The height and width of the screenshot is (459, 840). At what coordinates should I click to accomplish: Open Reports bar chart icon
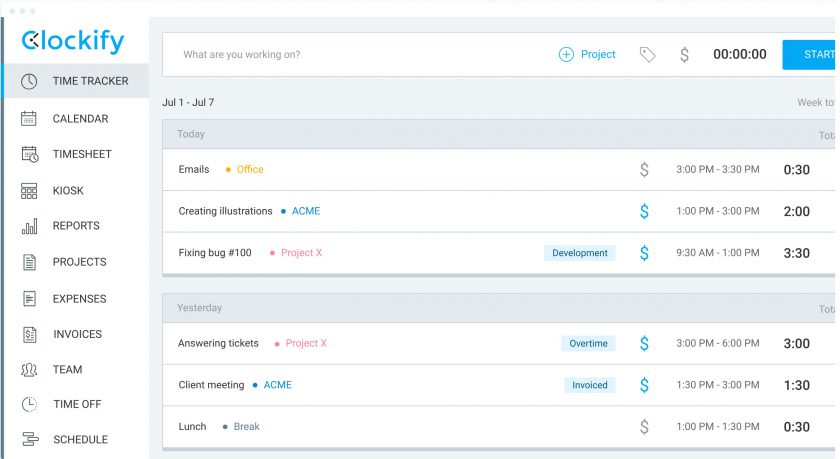tap(29, 226)
